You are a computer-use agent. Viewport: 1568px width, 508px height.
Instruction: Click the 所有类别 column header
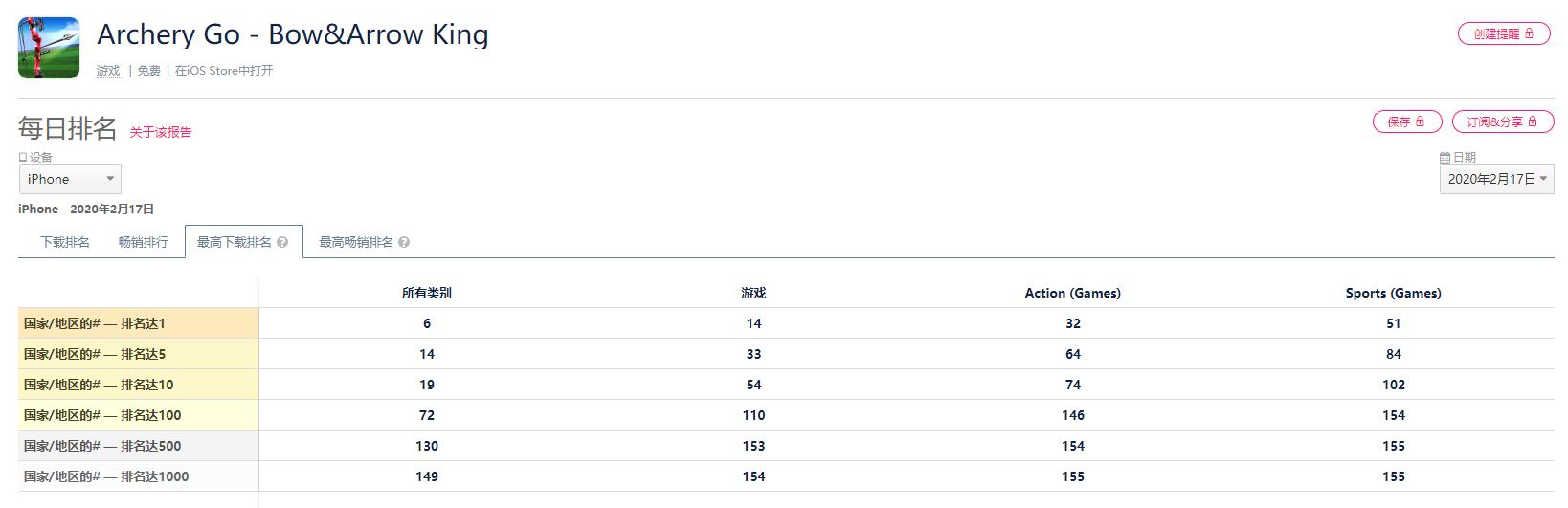(x=427, y=293)
